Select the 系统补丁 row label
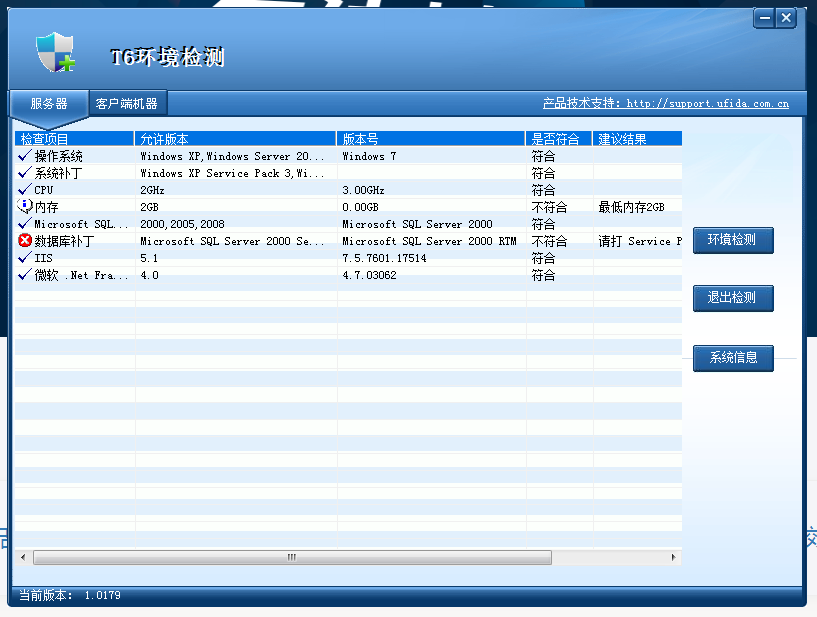 tap(58, 173)
